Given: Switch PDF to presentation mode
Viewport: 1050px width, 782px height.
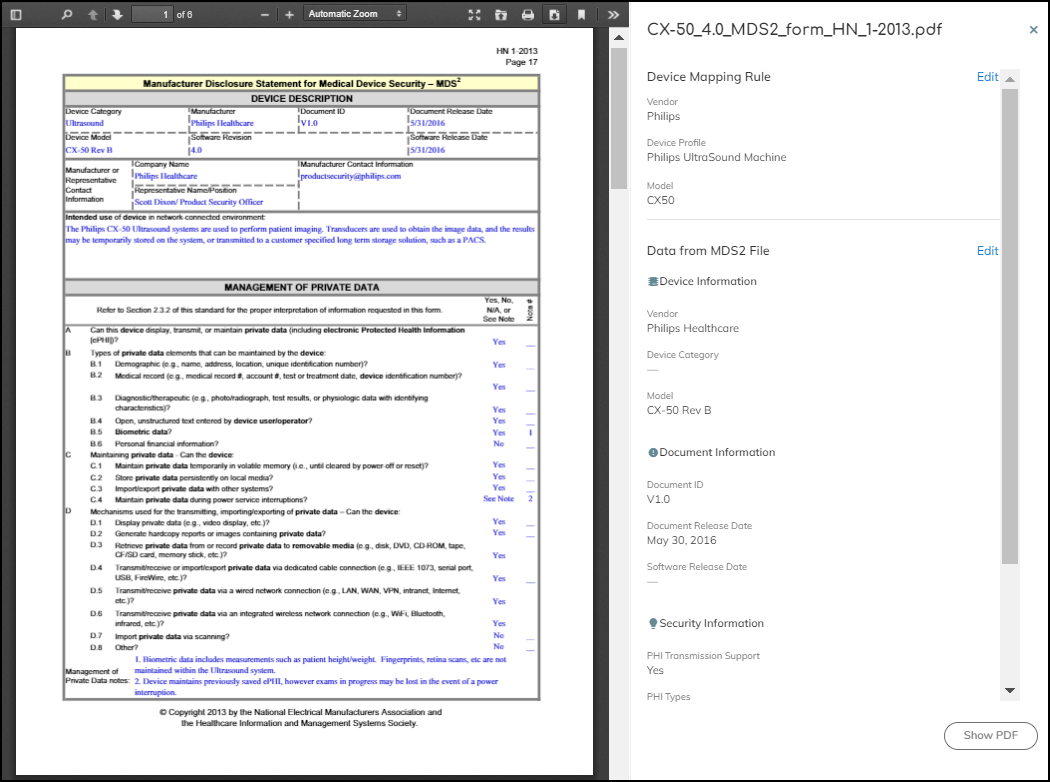Looking at the screenshot, I should click(x=475, y=14).
